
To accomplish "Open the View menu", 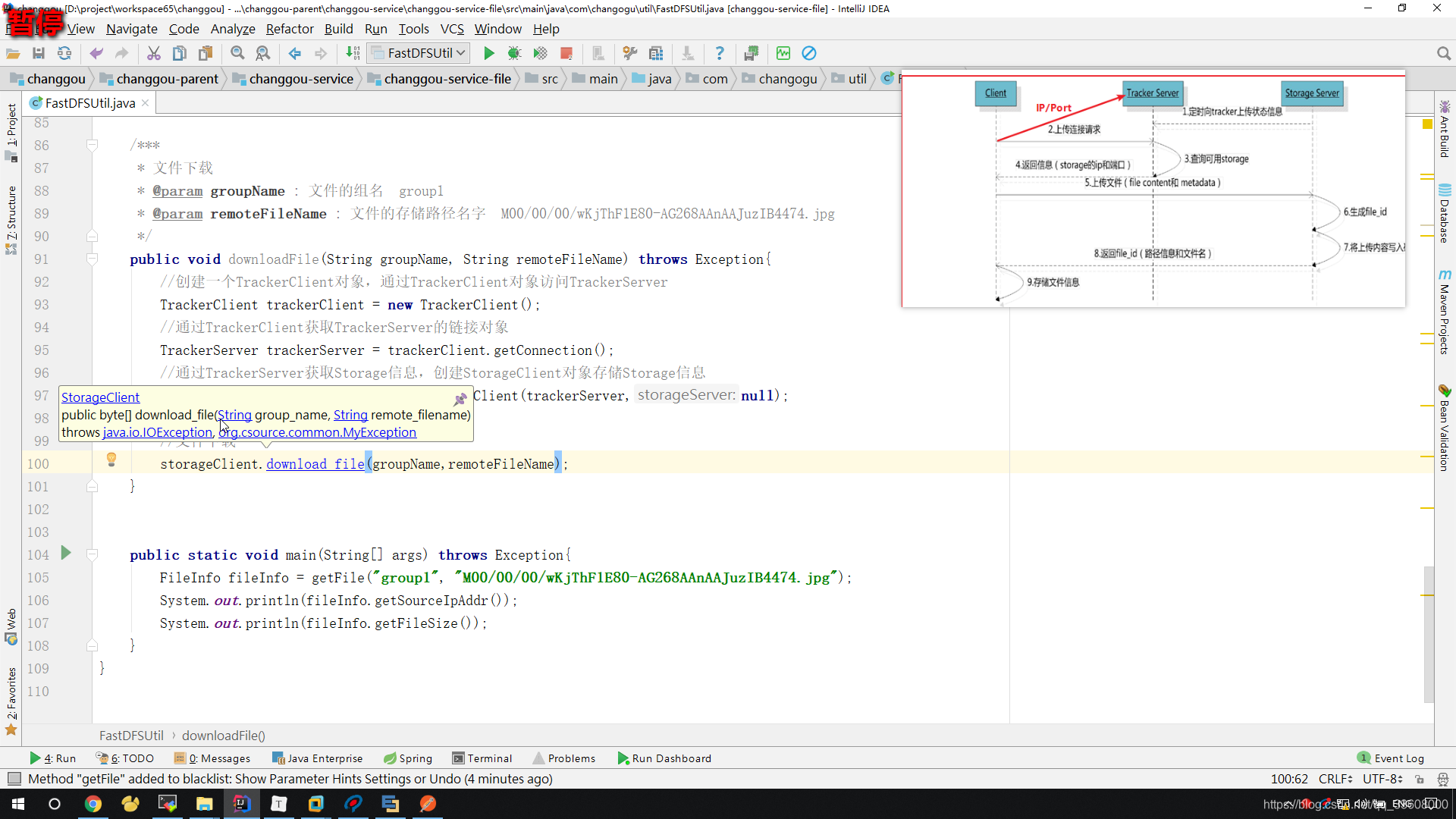I will pyautogui.click(x=80, y=29).
